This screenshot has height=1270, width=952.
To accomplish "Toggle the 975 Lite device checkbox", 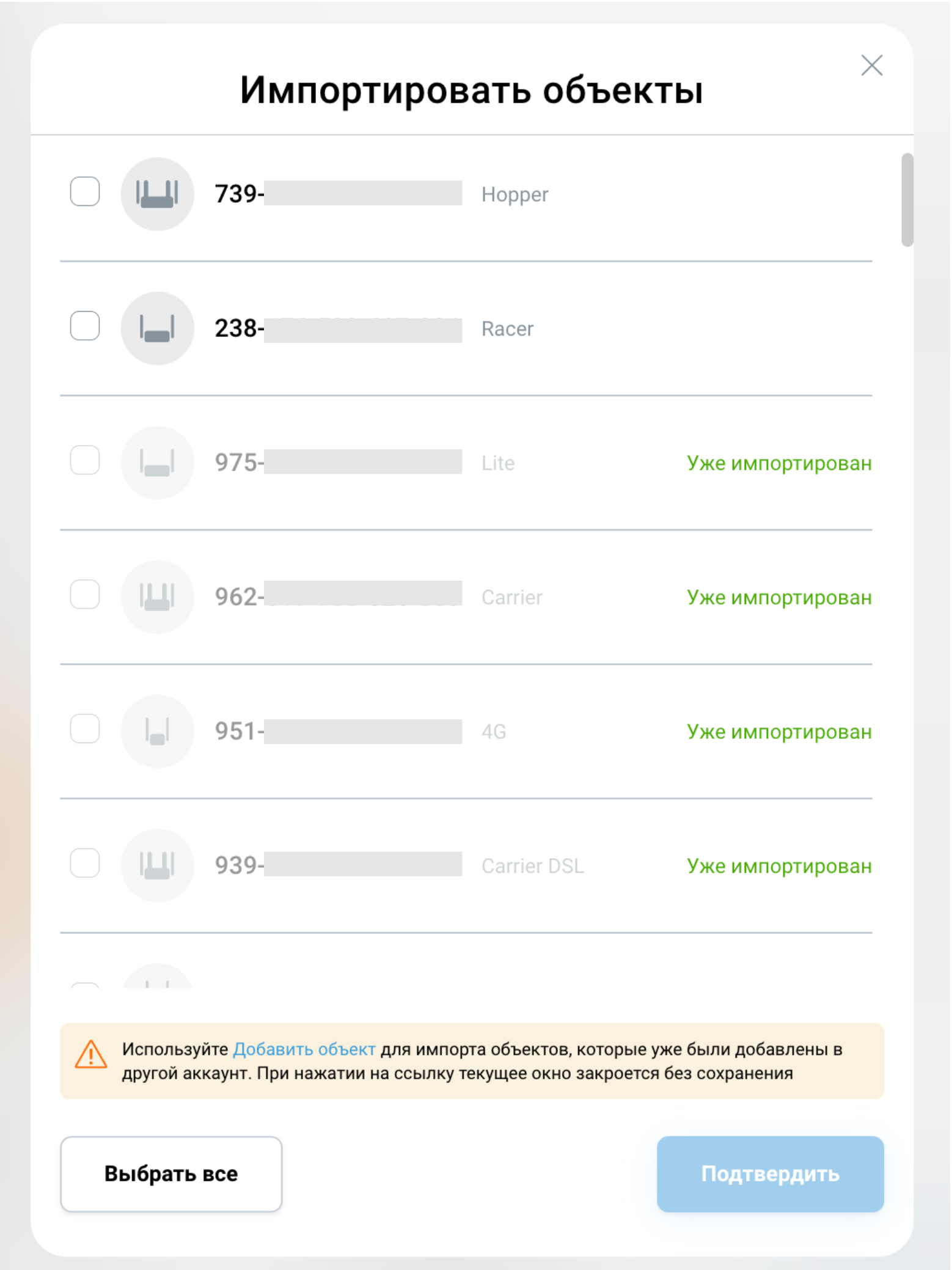I will pyautogui.click(x=85, y=460).
